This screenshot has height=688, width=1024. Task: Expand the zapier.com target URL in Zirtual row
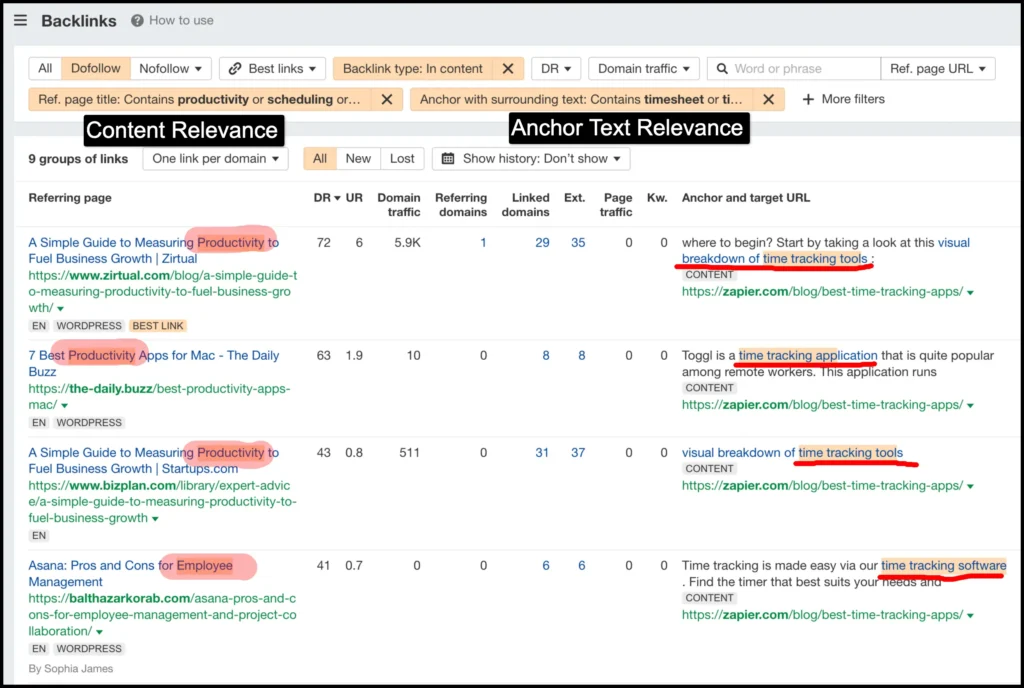[x=970, y=293]
